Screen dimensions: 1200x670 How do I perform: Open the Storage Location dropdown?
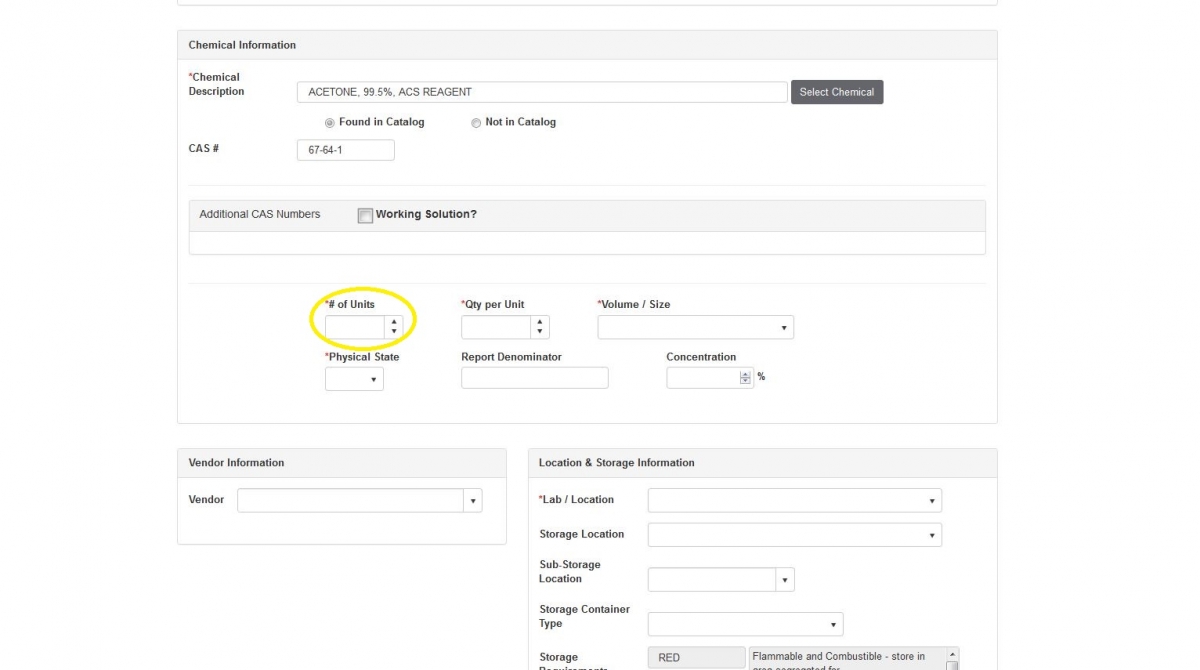click(x=932, y=534)
